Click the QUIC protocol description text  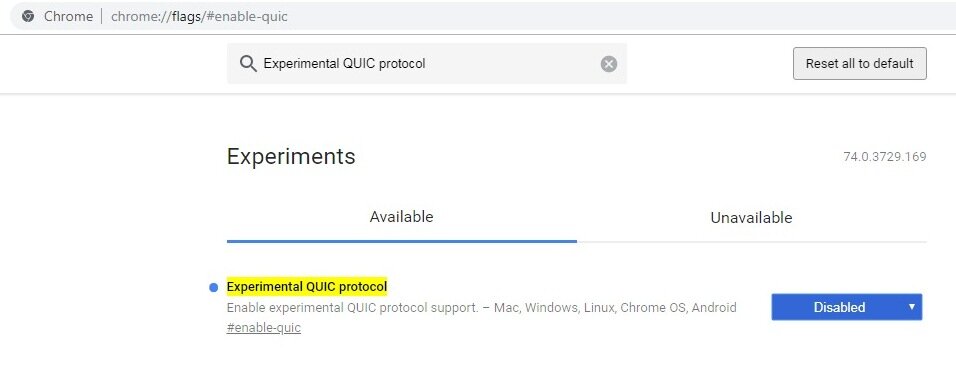[x=481, y=307]
